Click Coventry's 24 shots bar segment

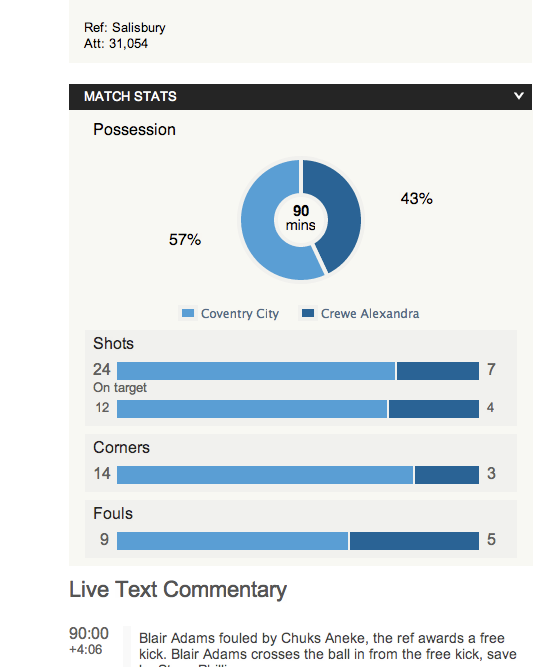click(256, 371)
